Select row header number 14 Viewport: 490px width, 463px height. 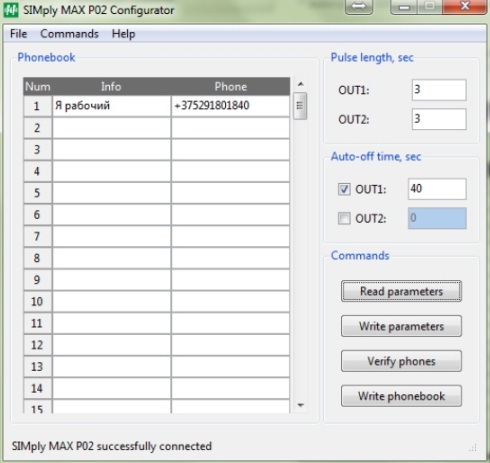pos(38,388)
